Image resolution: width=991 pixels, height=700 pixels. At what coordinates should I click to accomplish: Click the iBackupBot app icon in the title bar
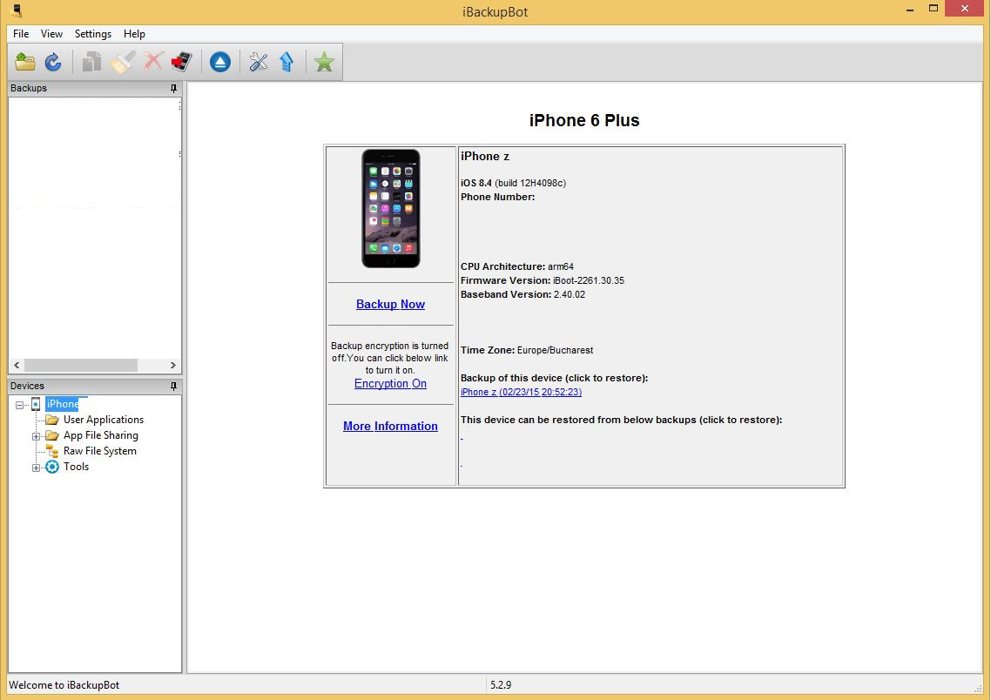click(x=17, y=11)
